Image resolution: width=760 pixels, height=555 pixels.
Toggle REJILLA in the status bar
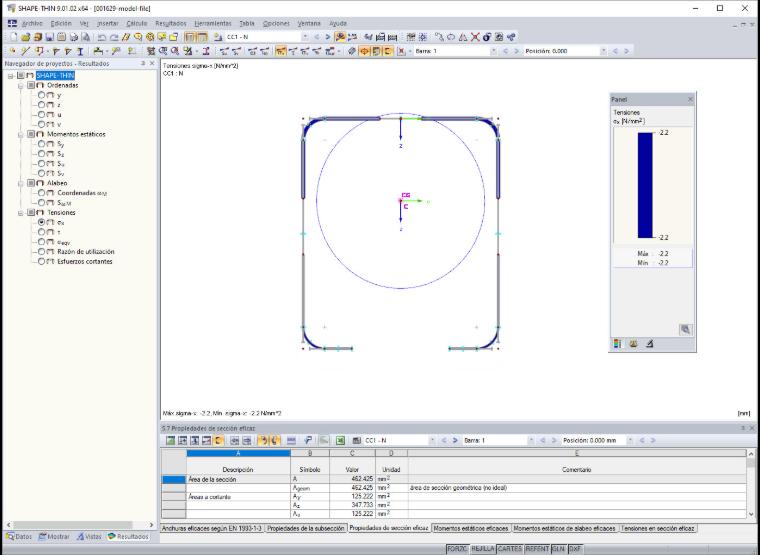(483, 549)
